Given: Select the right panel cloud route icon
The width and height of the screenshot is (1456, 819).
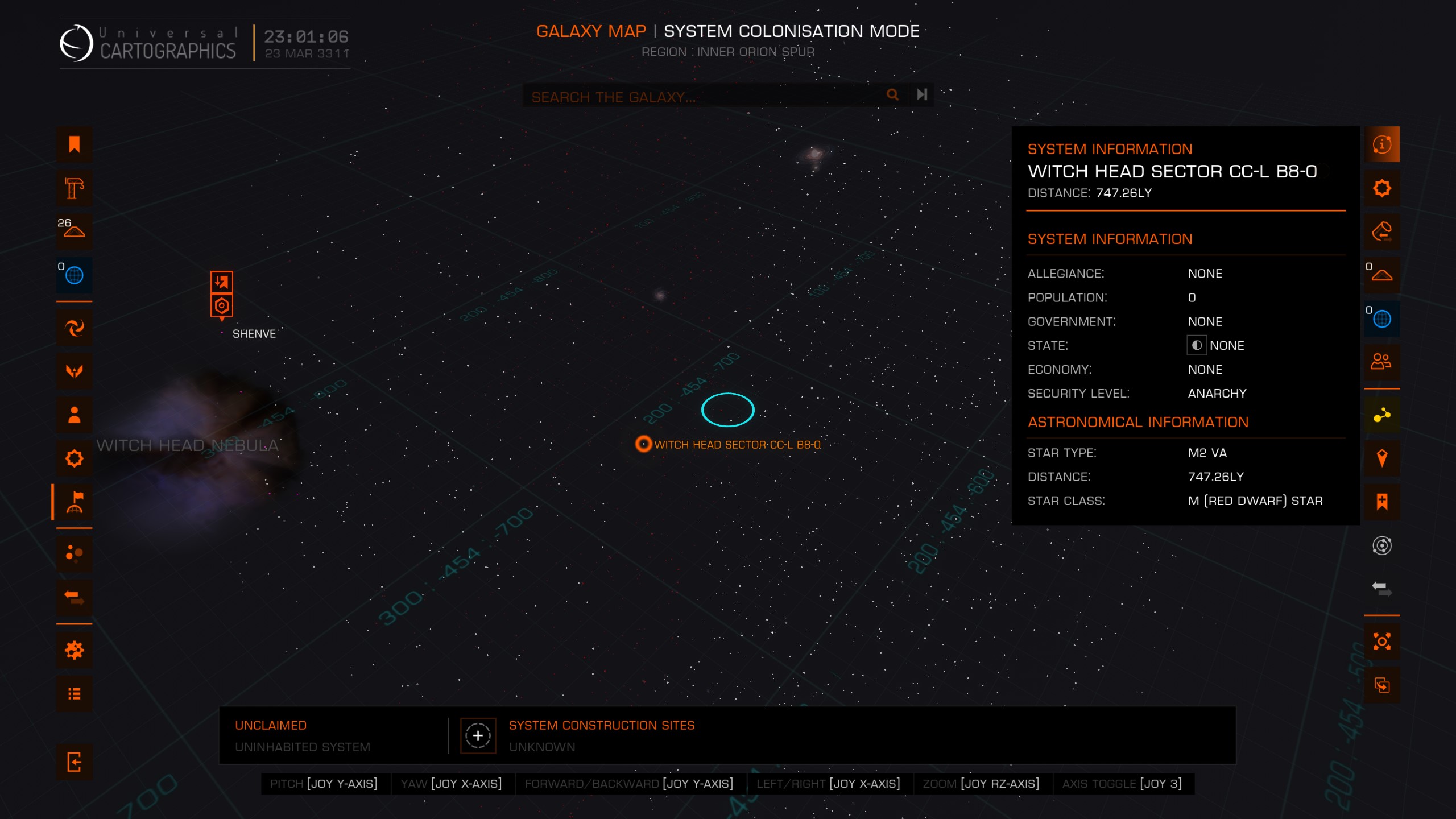Looking at the screenshot, I should [x=1382, y=231].
